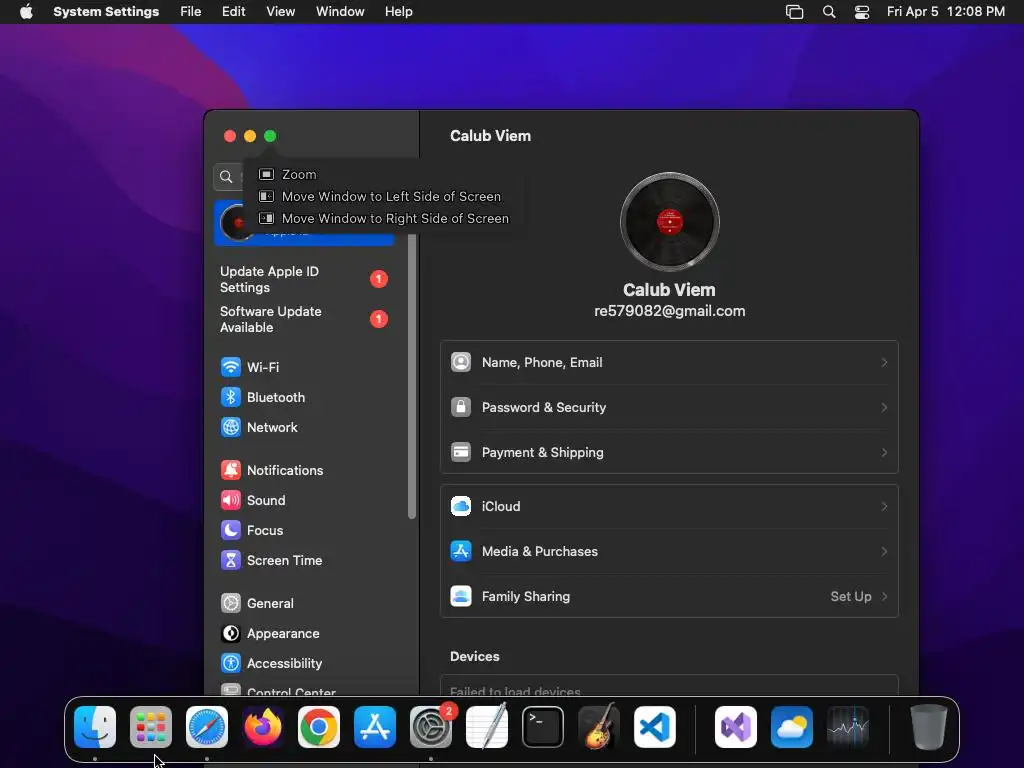Viewport: 1024px width, 768px height.
Task: Open Control Center in menu bar
Action: pos(862,12)
